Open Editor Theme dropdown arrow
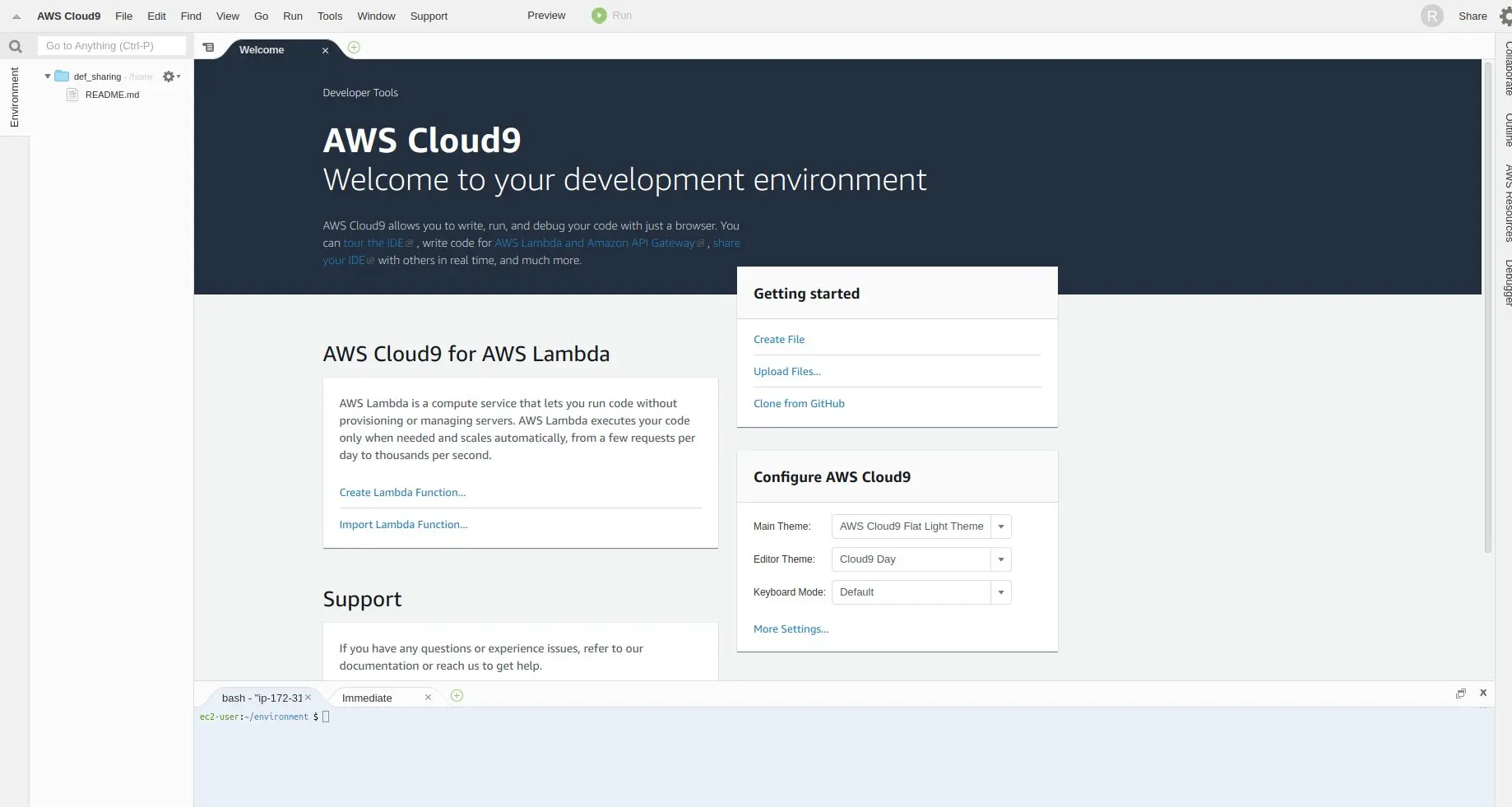Viewport: 1512px width, 807px height. 1001,559
